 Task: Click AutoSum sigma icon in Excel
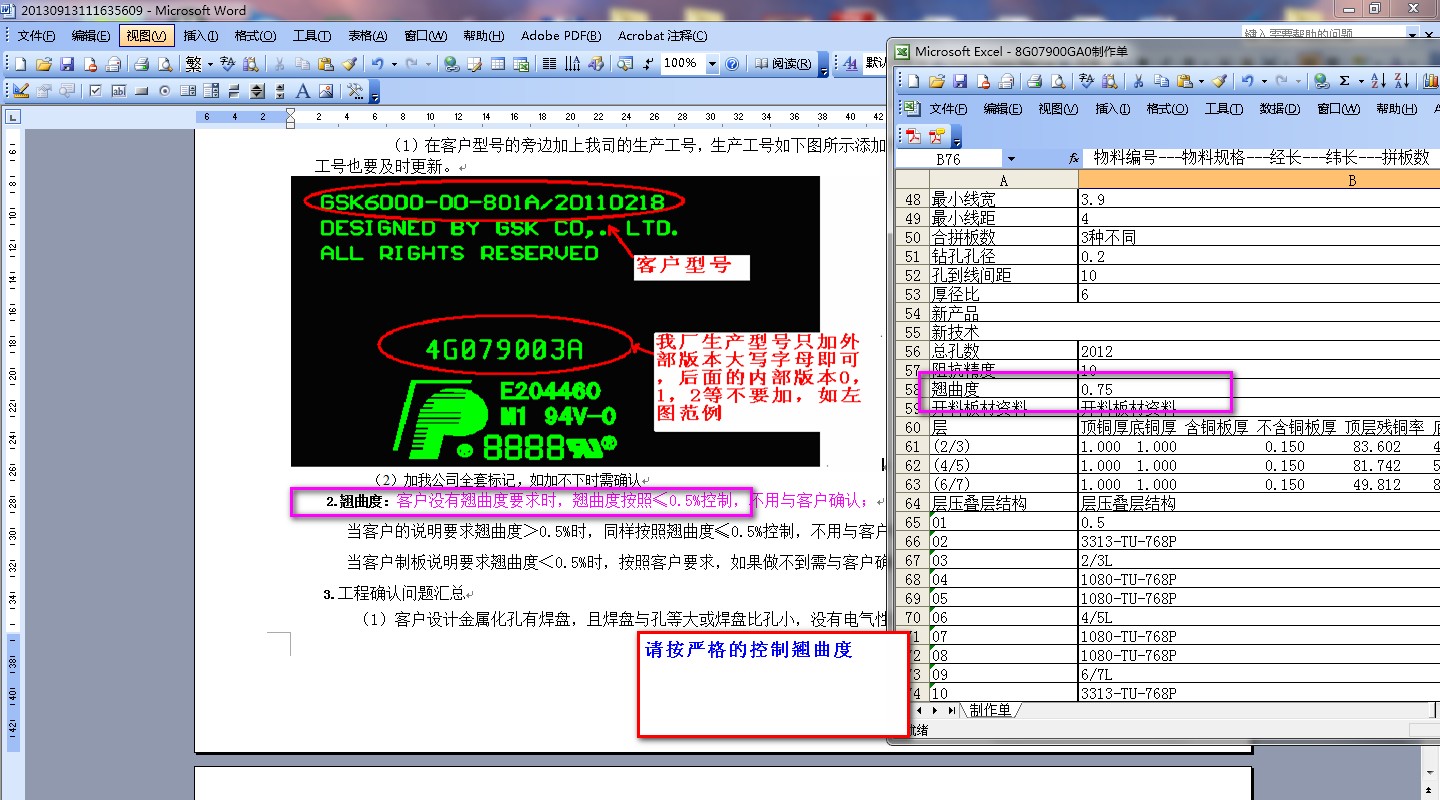click(x=1344, y=81)
